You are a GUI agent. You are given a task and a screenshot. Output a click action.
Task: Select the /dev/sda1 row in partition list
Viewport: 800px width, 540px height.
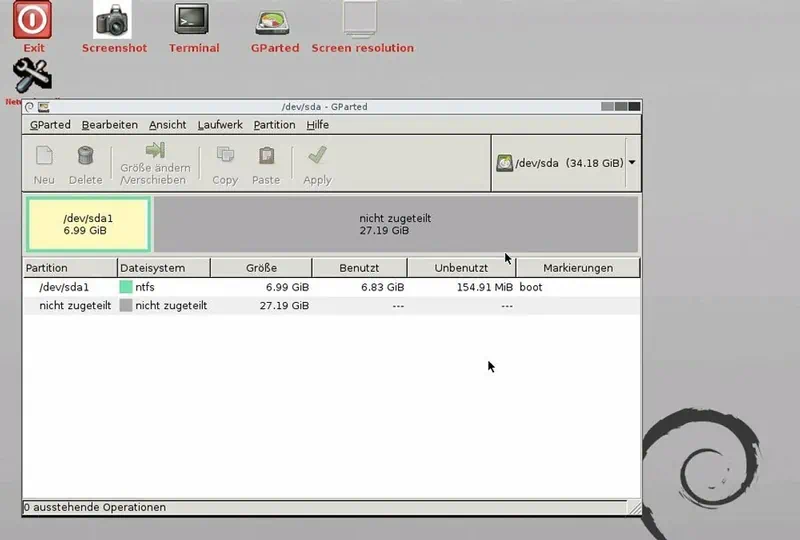[332, 287]
